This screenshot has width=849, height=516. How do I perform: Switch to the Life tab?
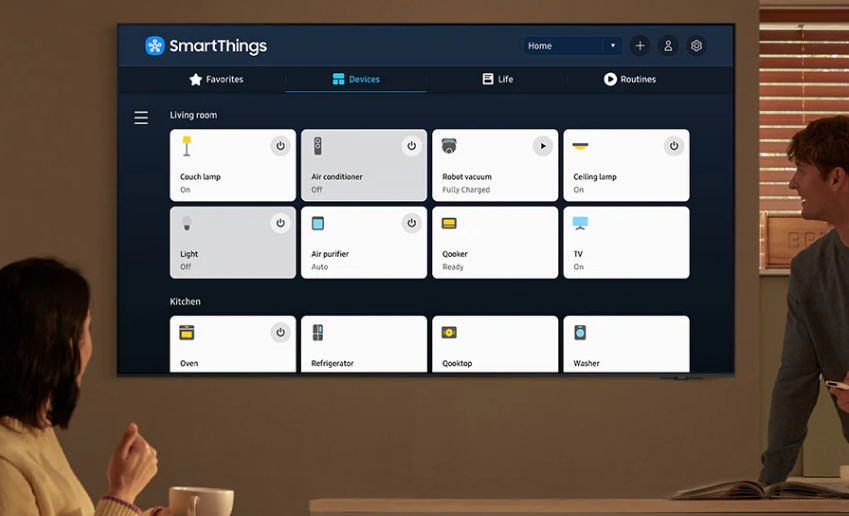coord(498,80)
